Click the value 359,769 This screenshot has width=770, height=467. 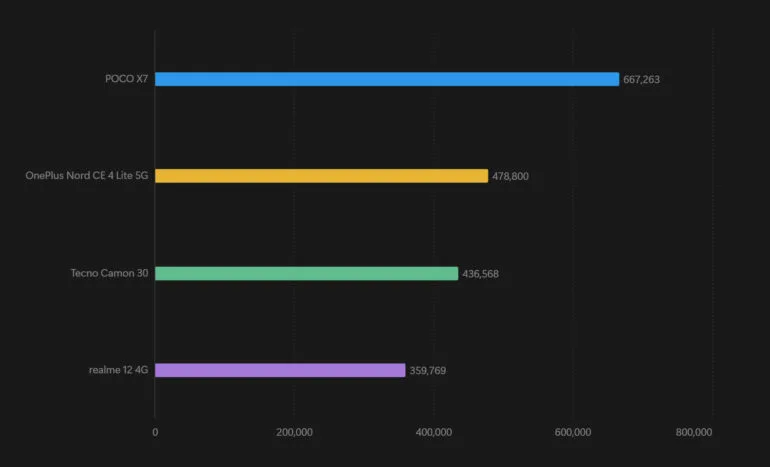click(x=428, y=371)
